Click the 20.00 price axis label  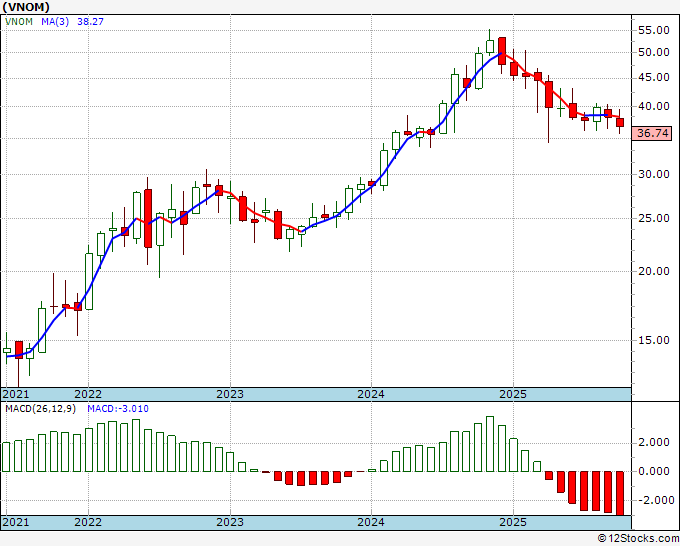(654, 271)
